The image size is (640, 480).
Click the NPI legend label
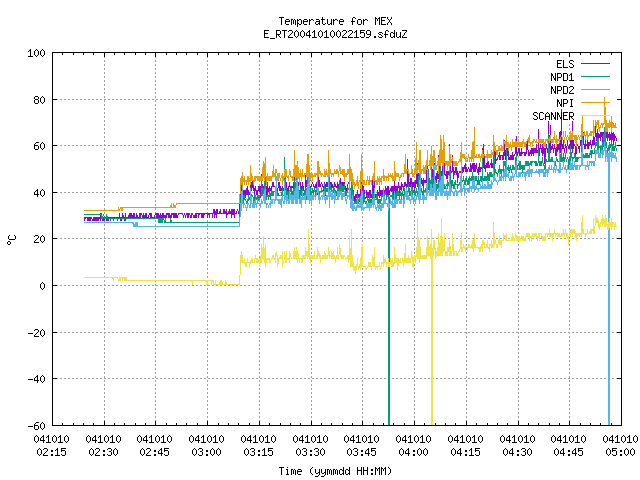coord(565,103)
